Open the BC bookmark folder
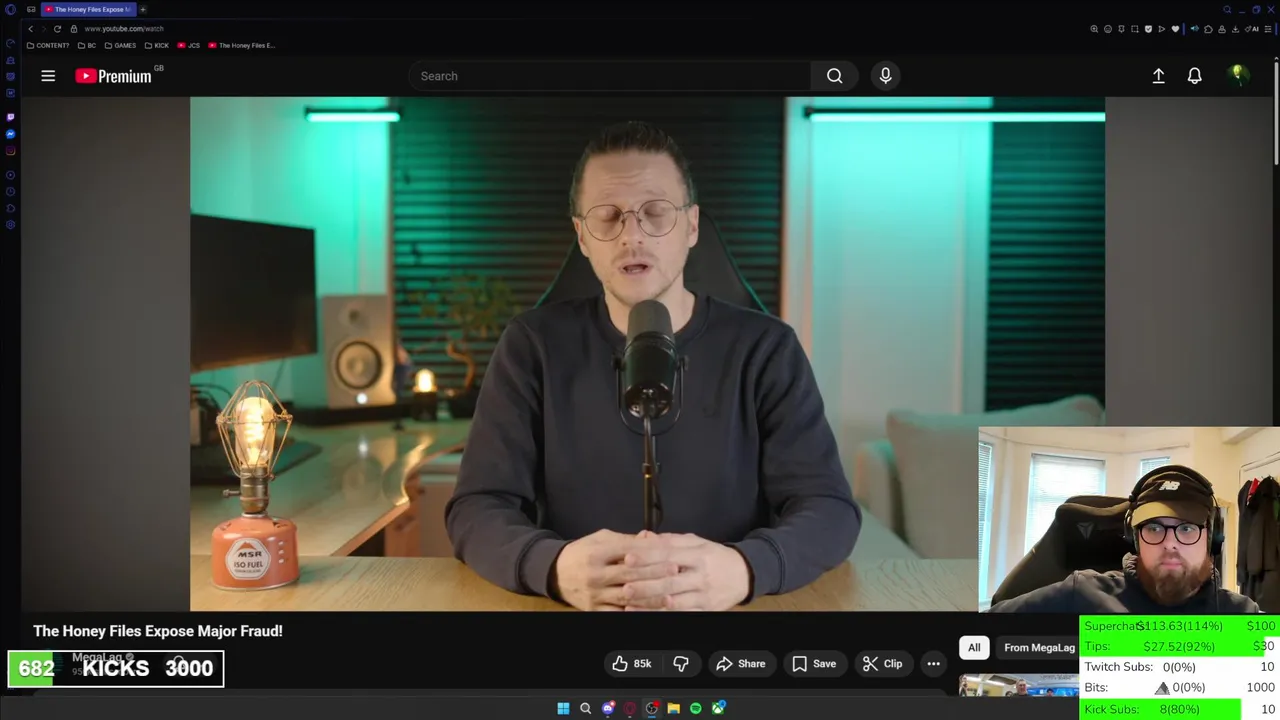This screenshot has height=720, width=1280. click(x=87, y=45)
